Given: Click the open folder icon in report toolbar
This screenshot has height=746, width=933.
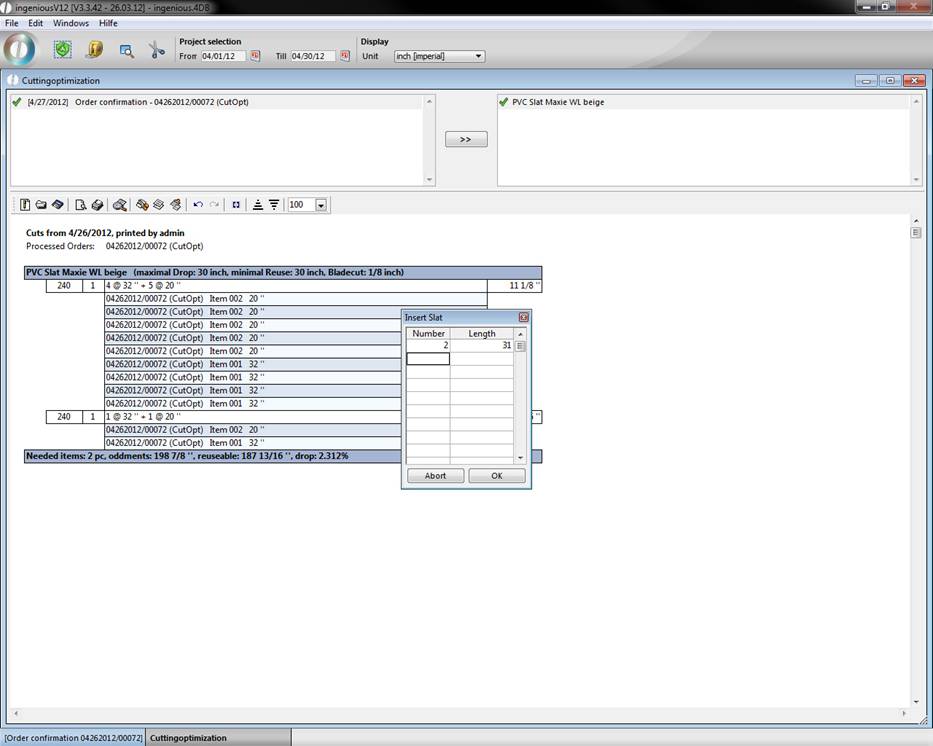Looking at the screenshot, I should point(41,205).
